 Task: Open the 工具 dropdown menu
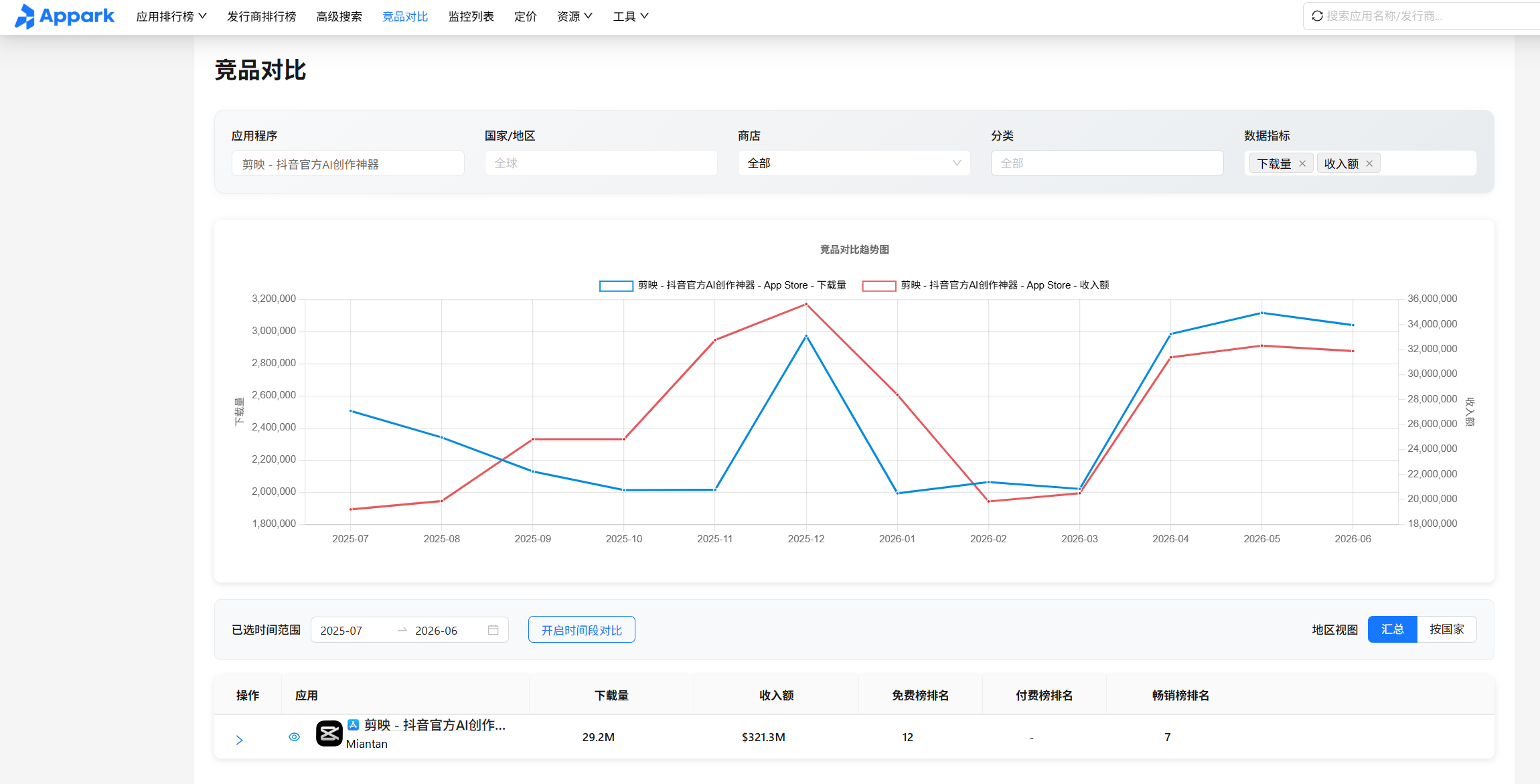(631, 16)
